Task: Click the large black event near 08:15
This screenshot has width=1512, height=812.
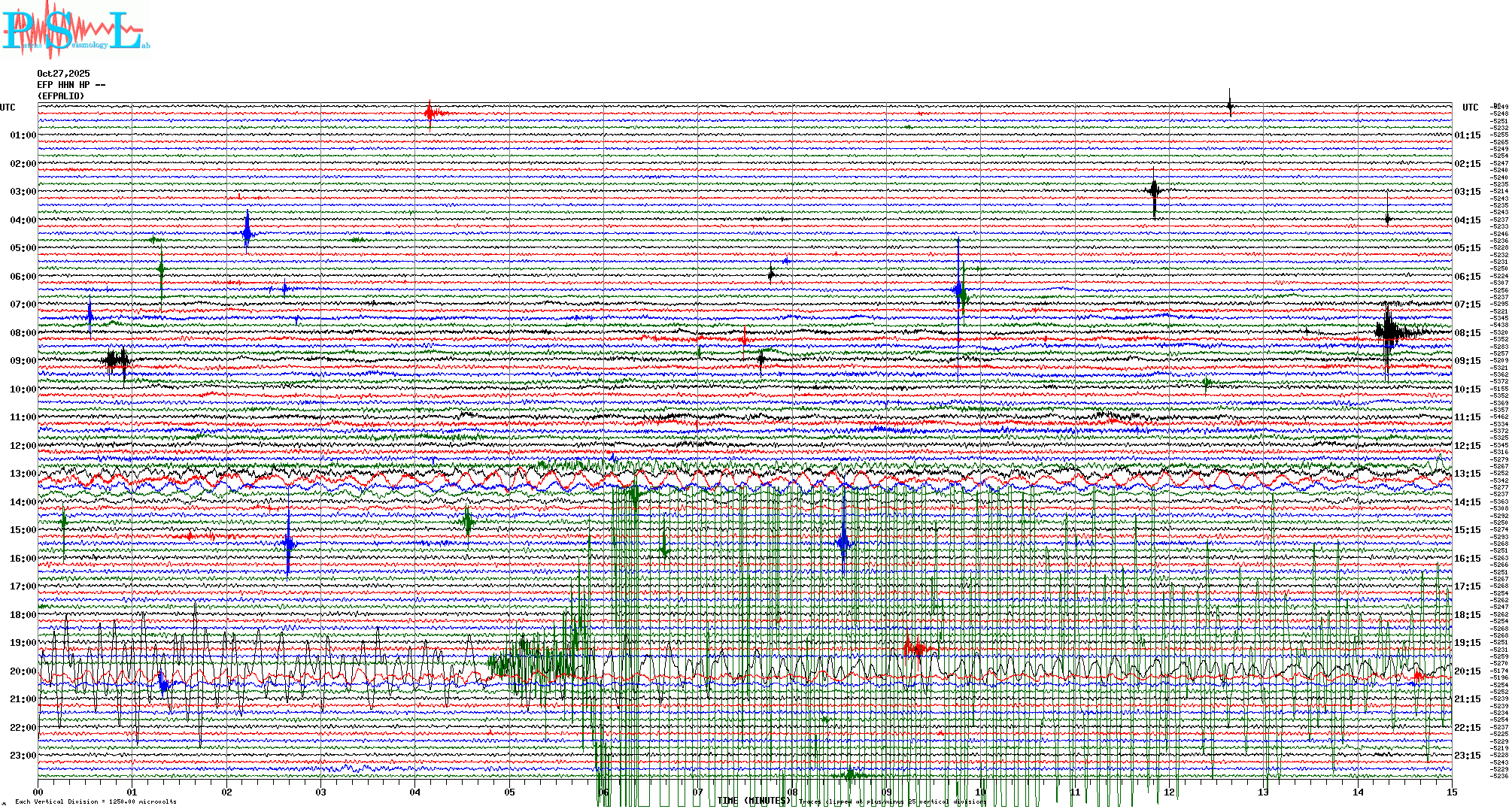Action: click(x=1389, y=331)
